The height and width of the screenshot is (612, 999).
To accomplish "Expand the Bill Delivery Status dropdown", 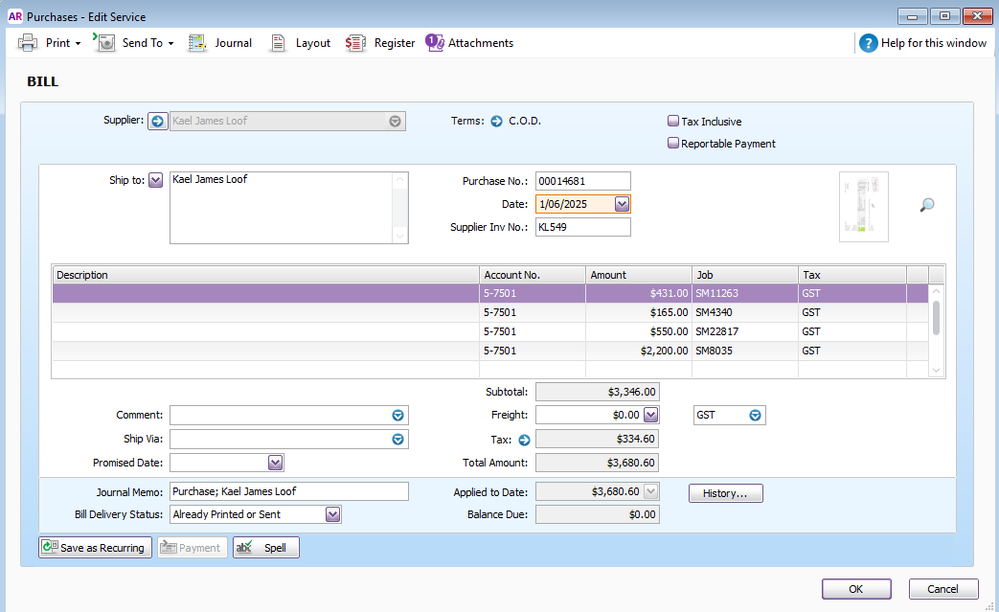I will point(333,514).
